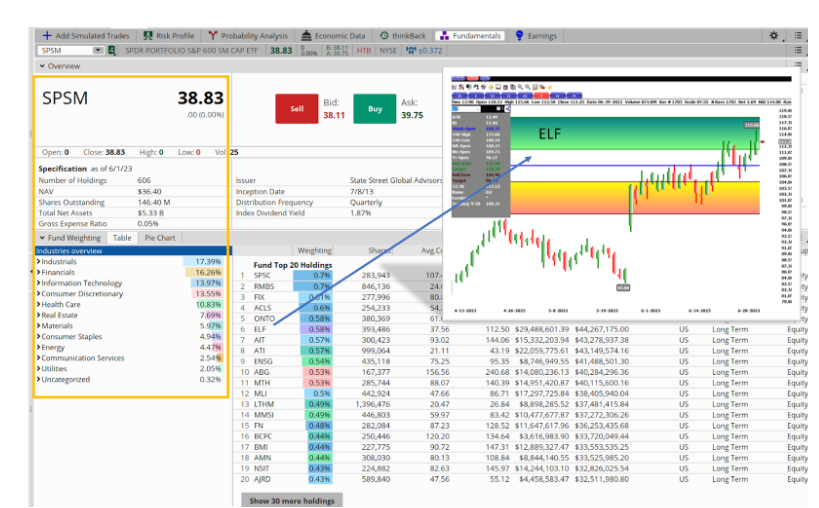
Task: Collapse the Overview section
Action: pos(42,66)
